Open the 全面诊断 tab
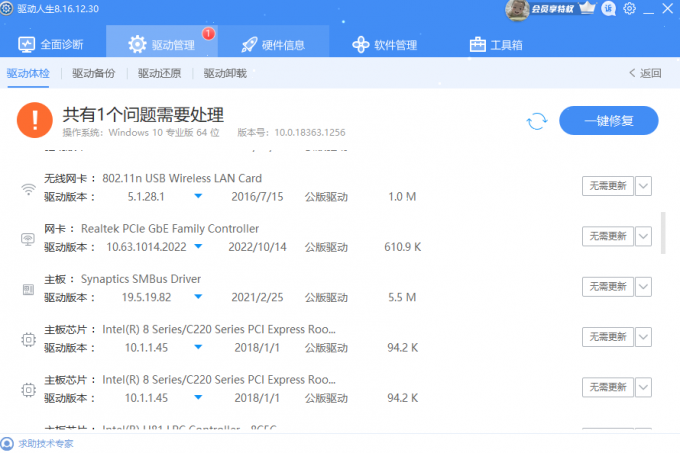680x453 pixels. pyautogui.click(x=51, y=45)
